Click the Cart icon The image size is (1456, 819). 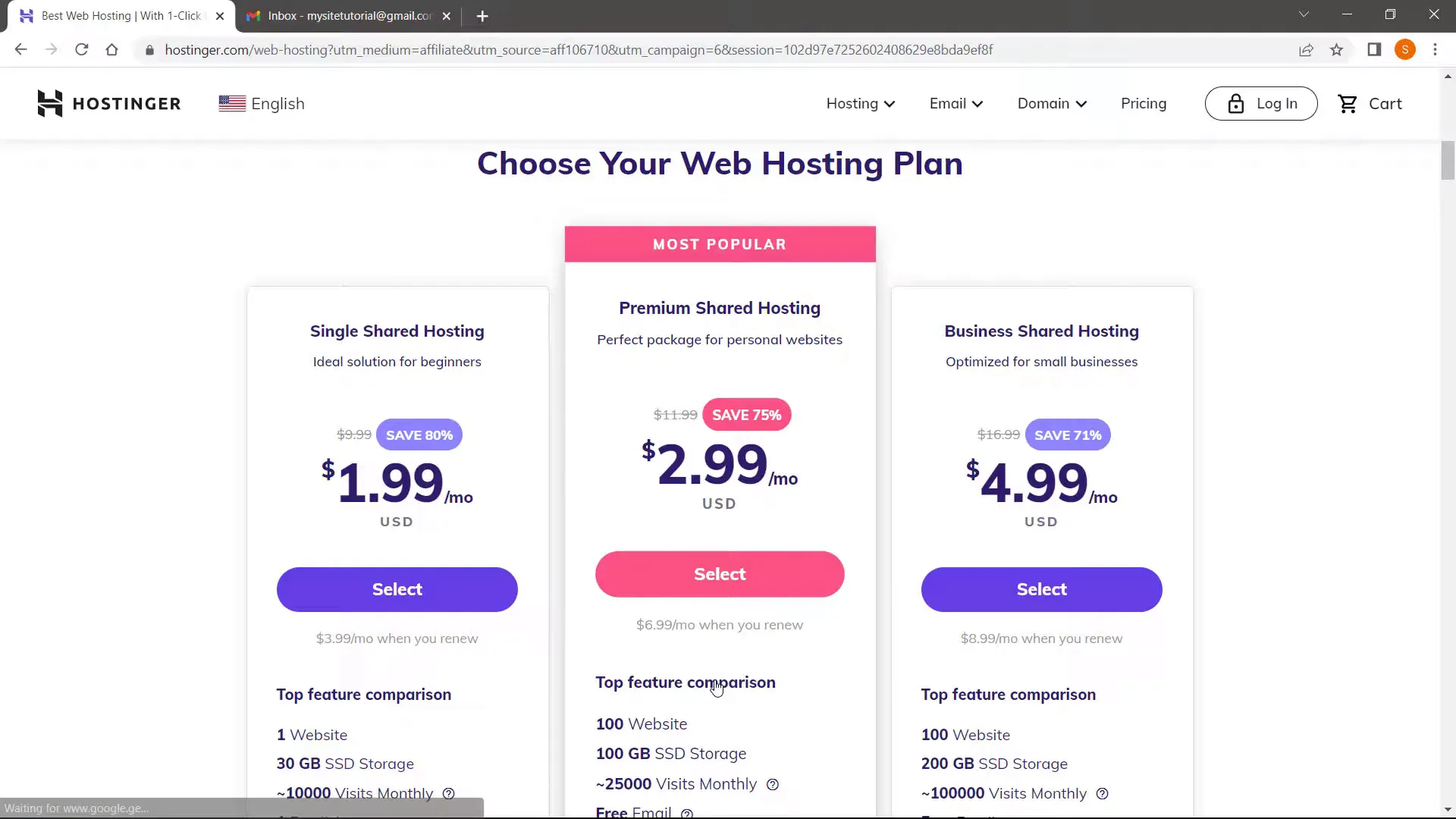(x=1350, y=103)
